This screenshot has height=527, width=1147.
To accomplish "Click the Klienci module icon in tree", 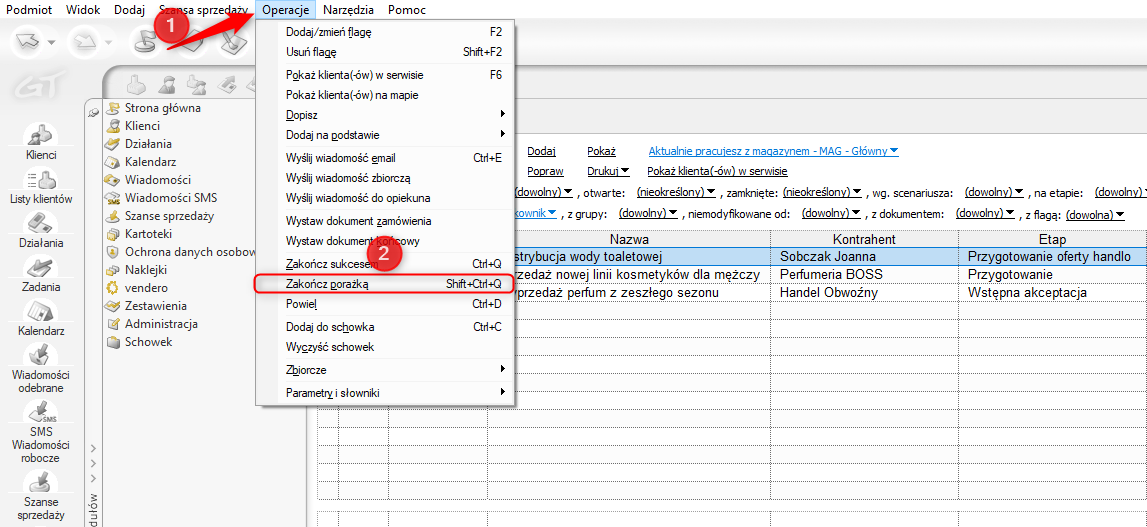I will coord(113,126).
